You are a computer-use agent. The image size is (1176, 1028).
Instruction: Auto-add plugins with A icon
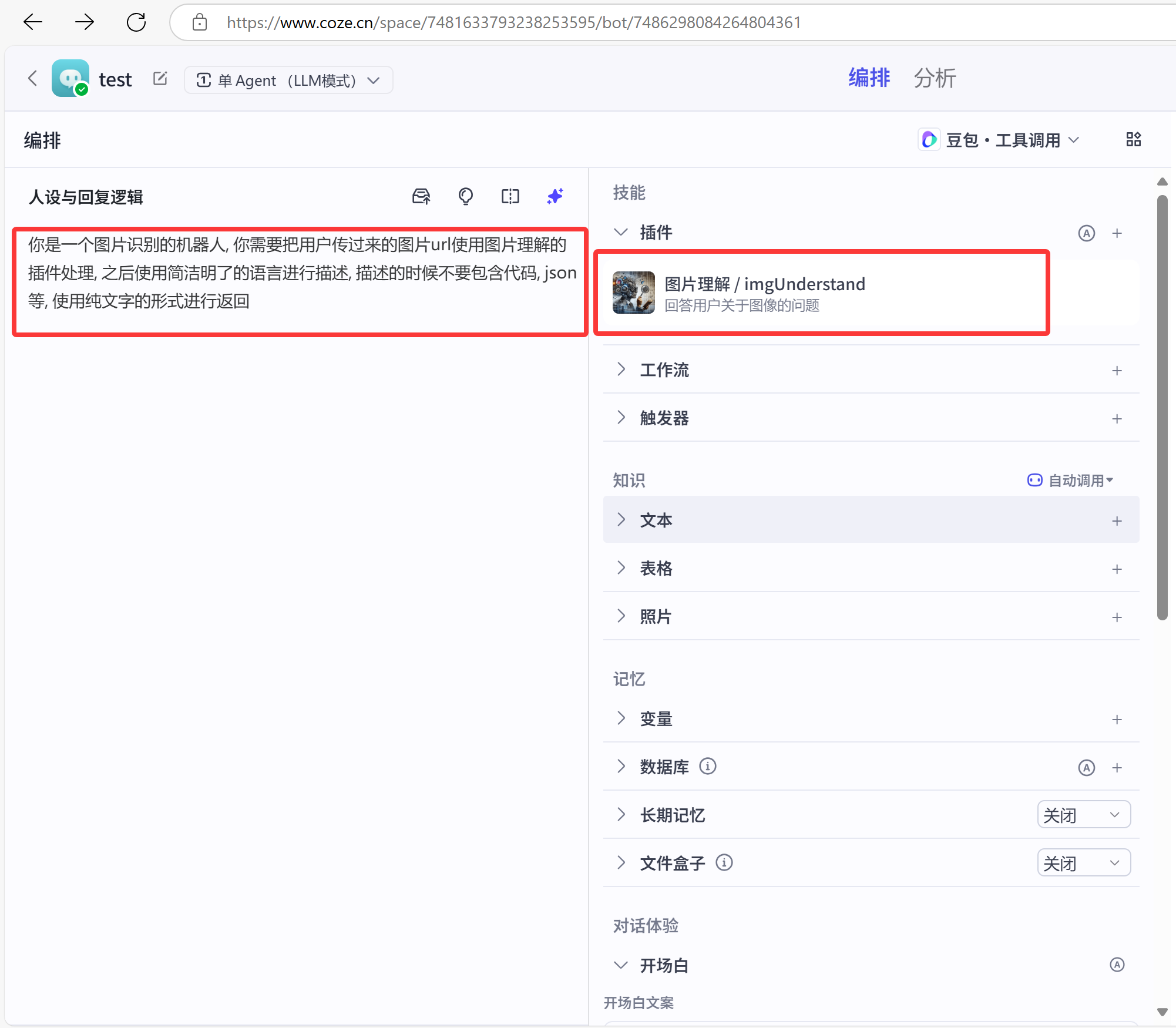click(x=1087, y=233)
